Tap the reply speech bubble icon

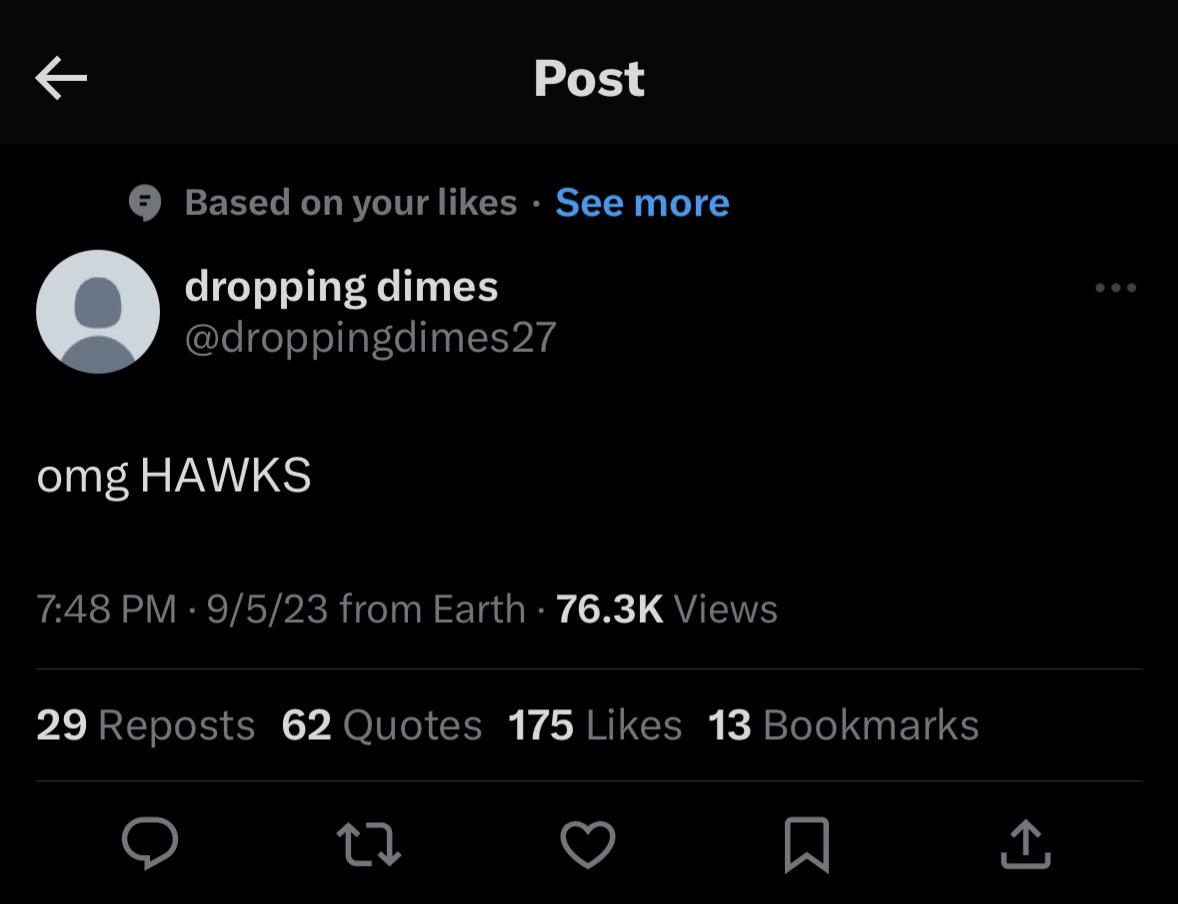pos(150,843)
